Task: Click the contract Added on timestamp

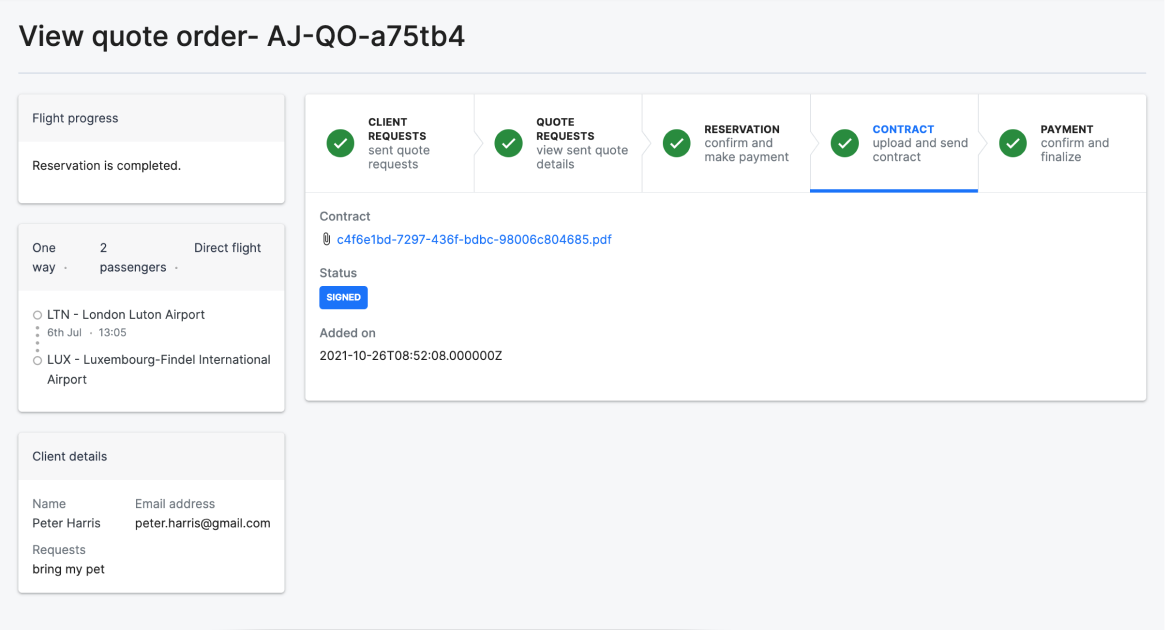Action: 410,355
